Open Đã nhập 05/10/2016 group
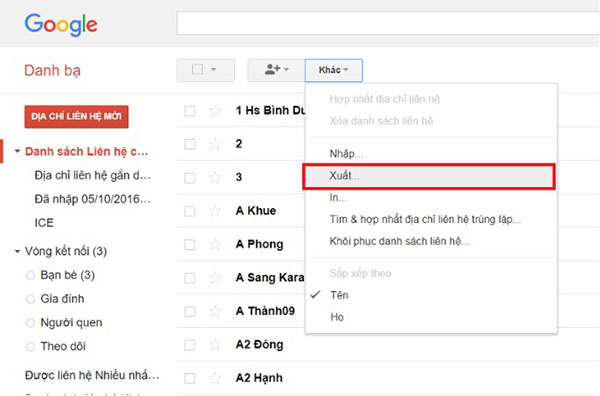The height and width of the screenshot is (396, 600). (x=93, y=199)
